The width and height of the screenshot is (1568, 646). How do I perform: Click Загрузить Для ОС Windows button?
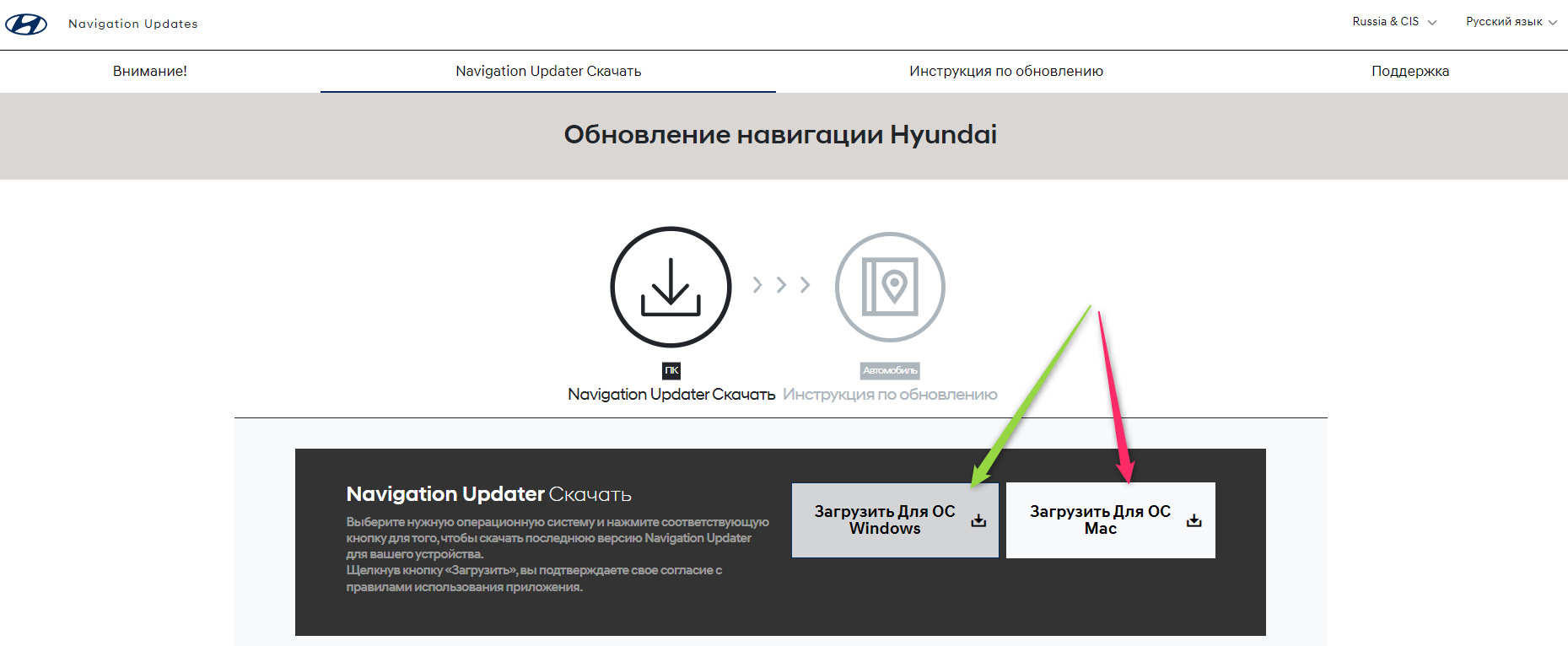895,520
